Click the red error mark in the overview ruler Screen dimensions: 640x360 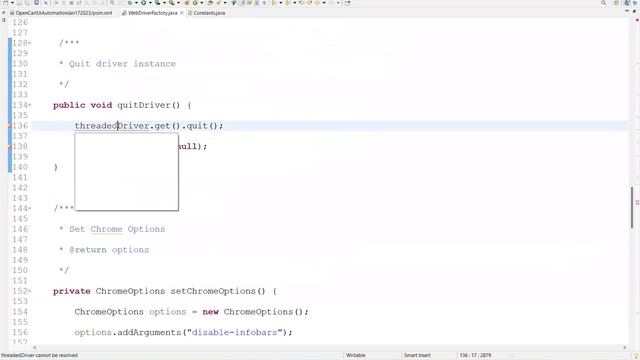(x=637, y=202)
